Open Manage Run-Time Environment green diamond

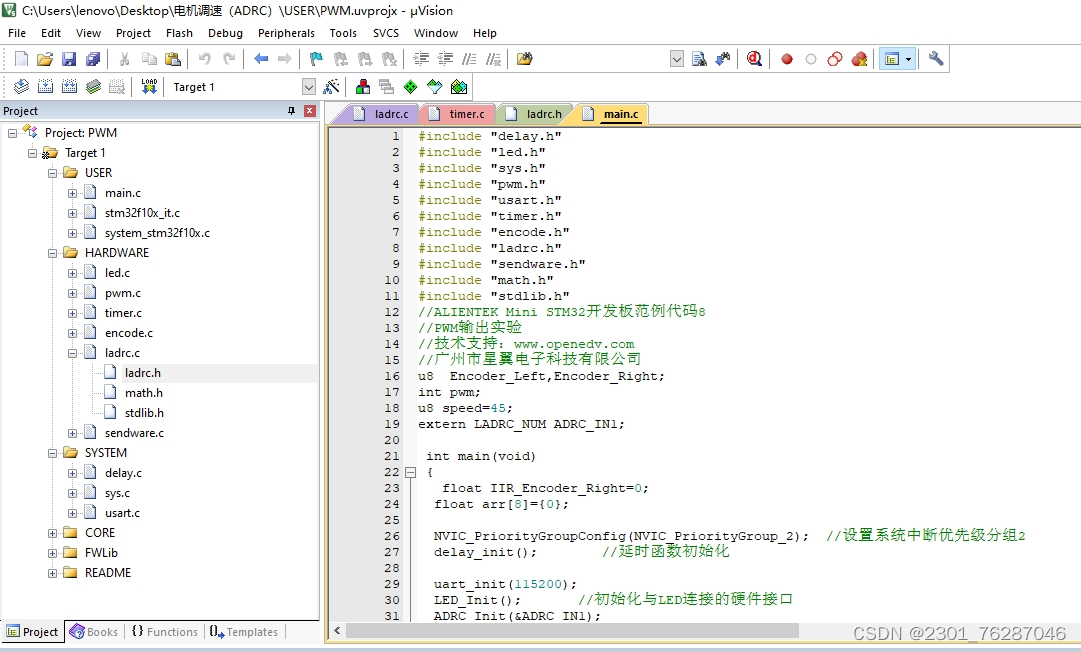[x=411, y=87]
